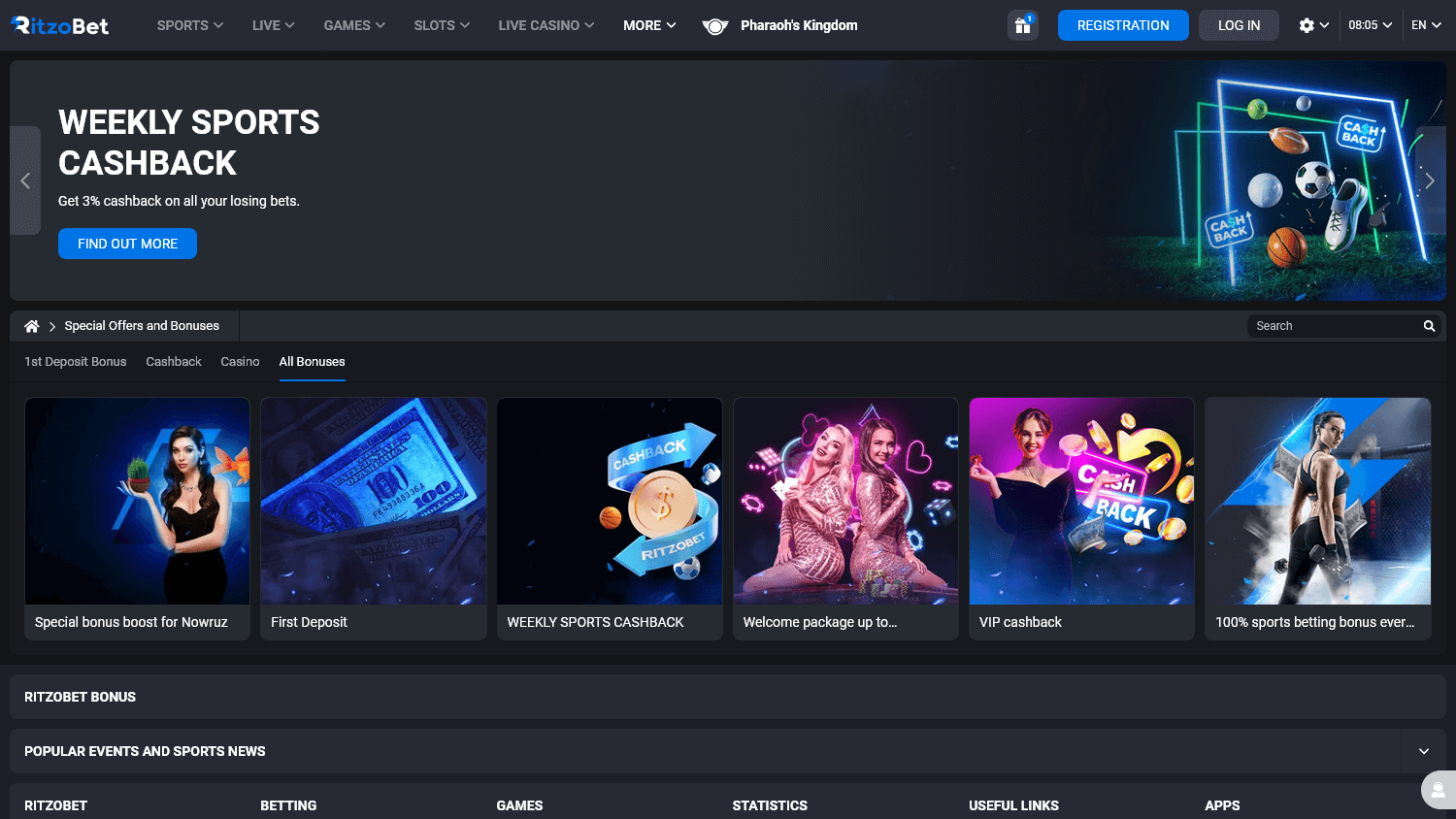
Task: Switch to the Casino tab
Action: point(240,362)
